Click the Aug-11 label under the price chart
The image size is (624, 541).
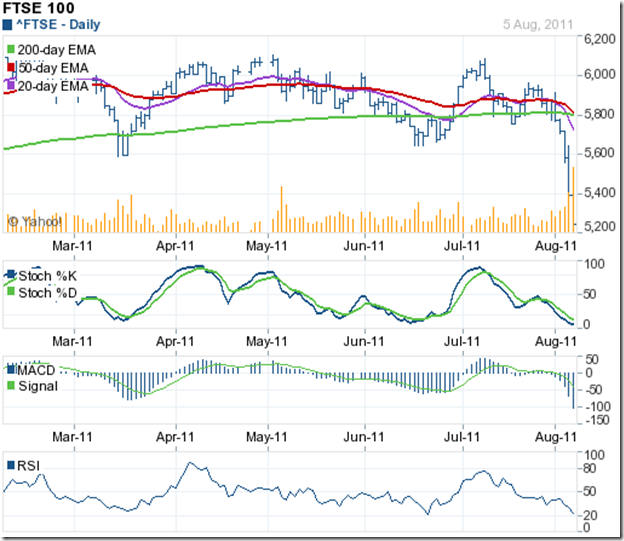(555, 242)
